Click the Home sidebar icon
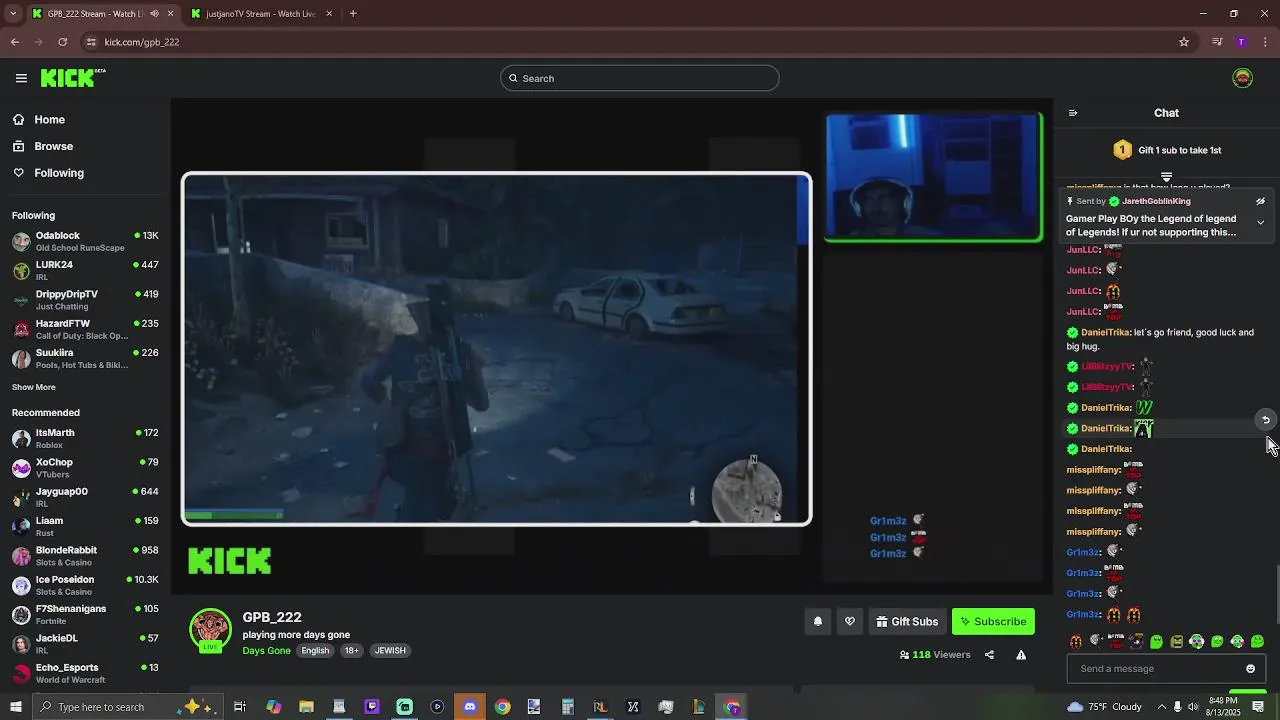The width and height of the screenshot is (1280, 720). pyautogui.click(x=19, y=119)
